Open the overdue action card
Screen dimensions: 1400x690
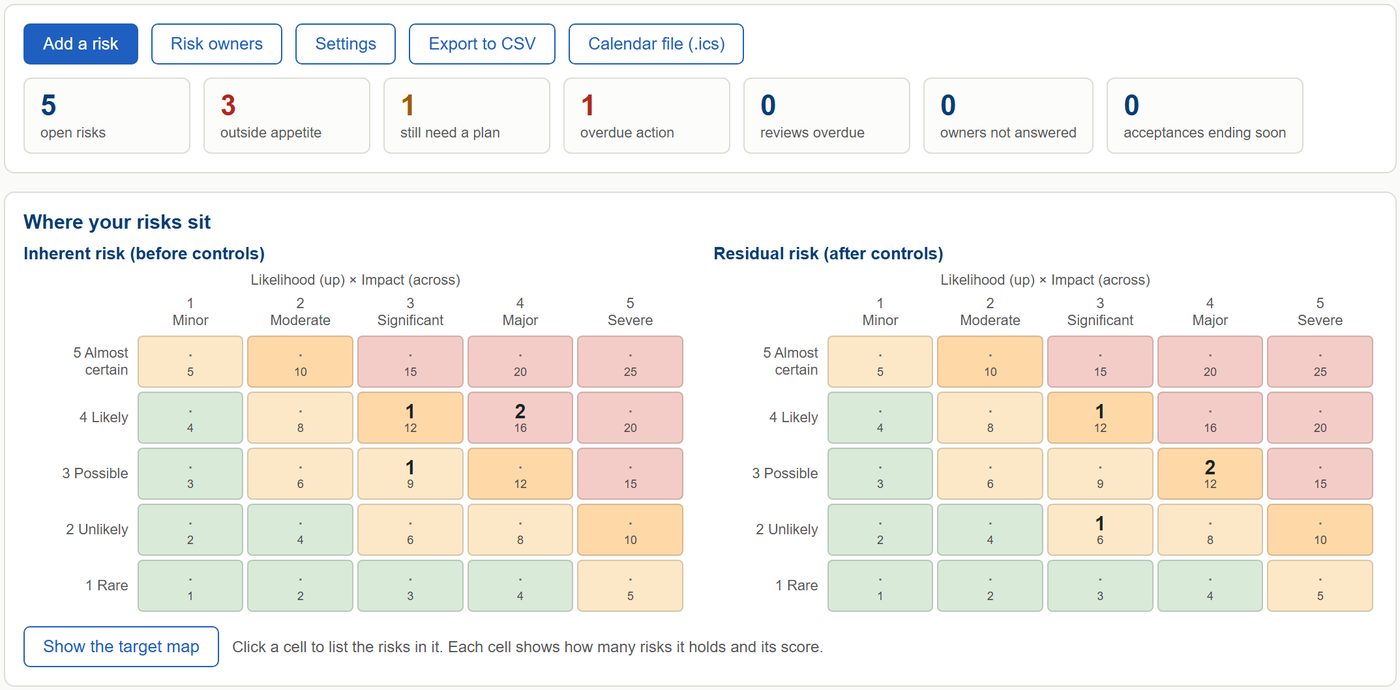[647, 116]
